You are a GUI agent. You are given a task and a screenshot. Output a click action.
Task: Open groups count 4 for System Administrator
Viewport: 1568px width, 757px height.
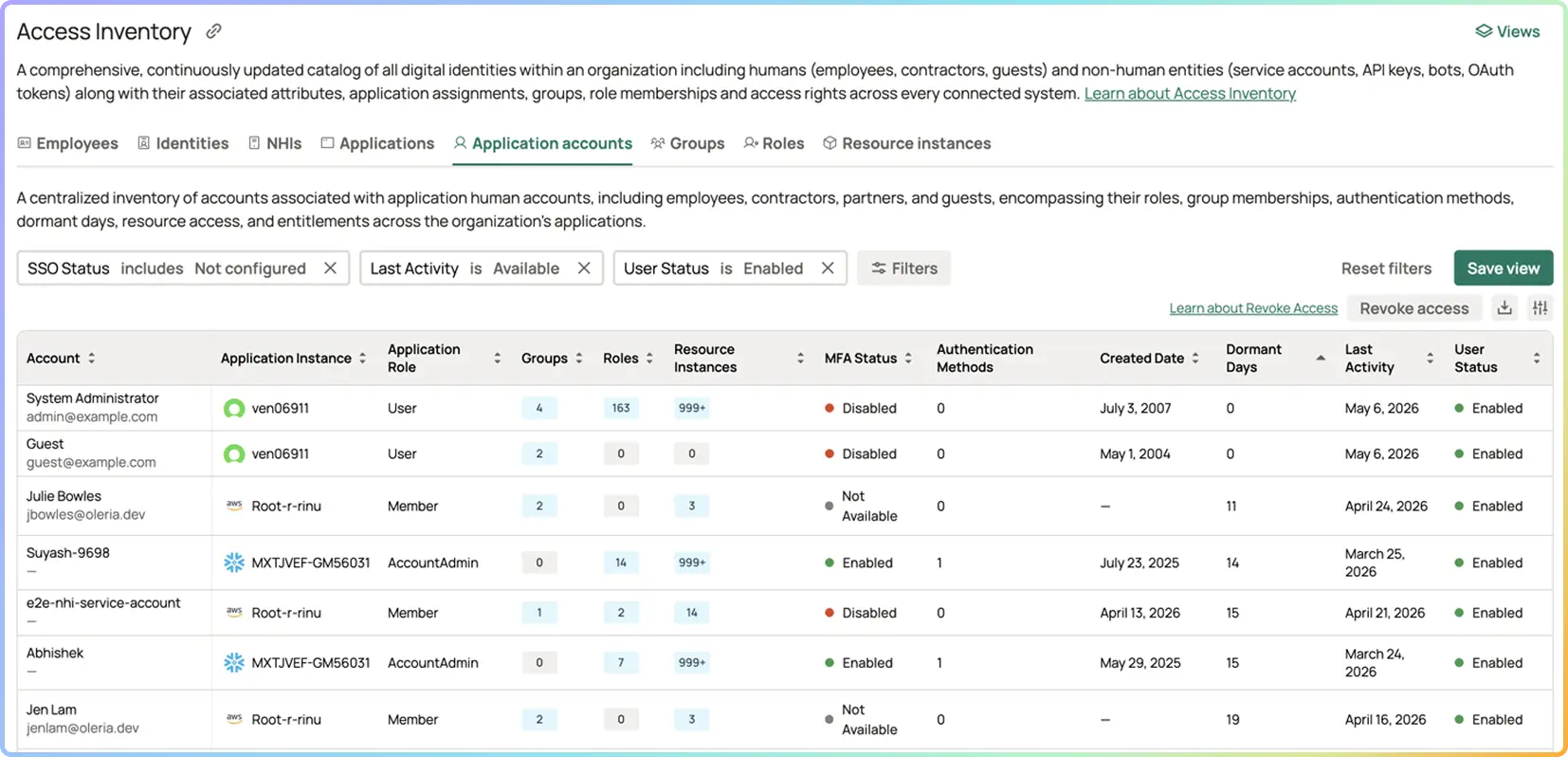(539, 408)
